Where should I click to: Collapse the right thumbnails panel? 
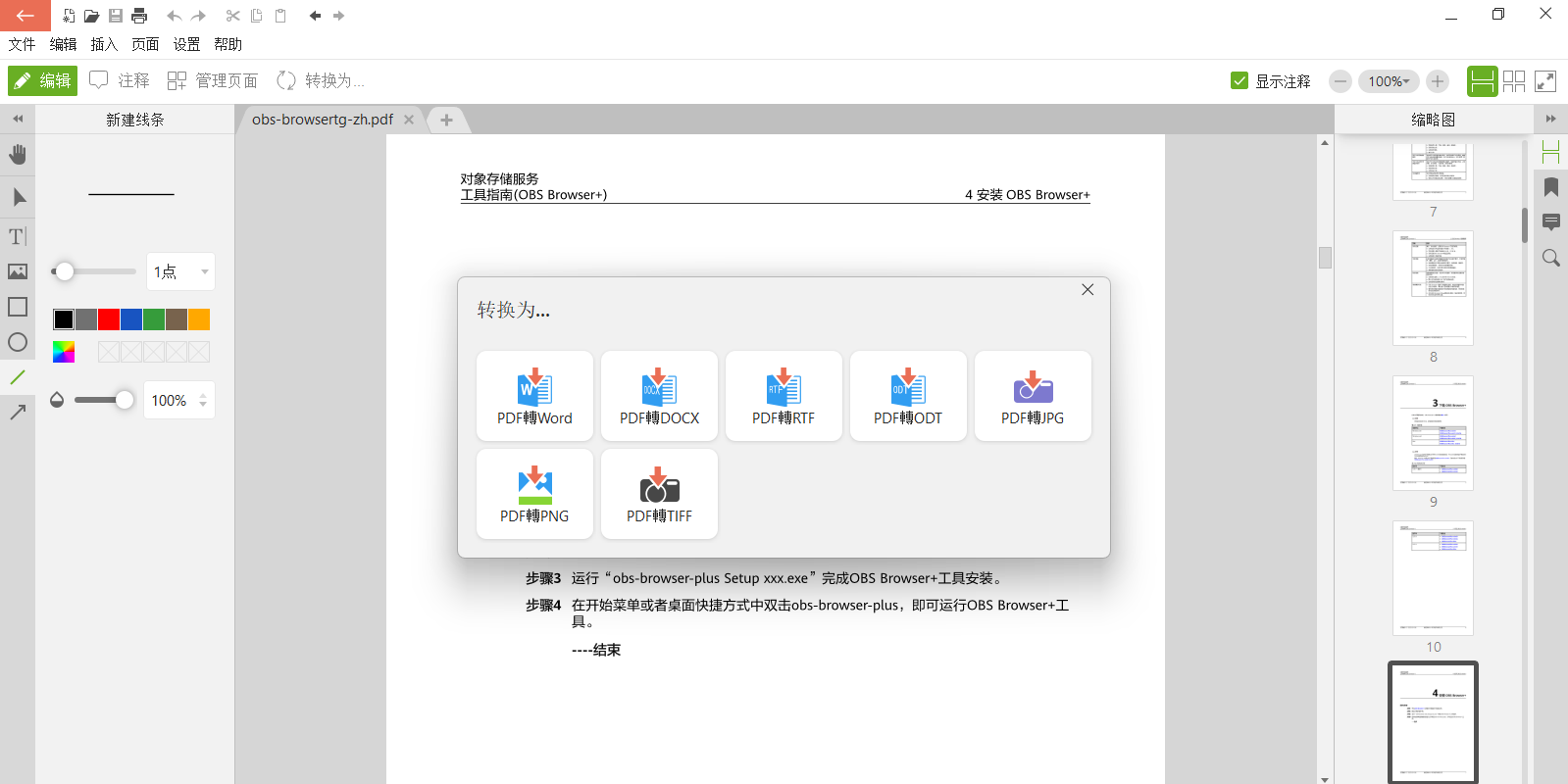[x=1550, y=119]
